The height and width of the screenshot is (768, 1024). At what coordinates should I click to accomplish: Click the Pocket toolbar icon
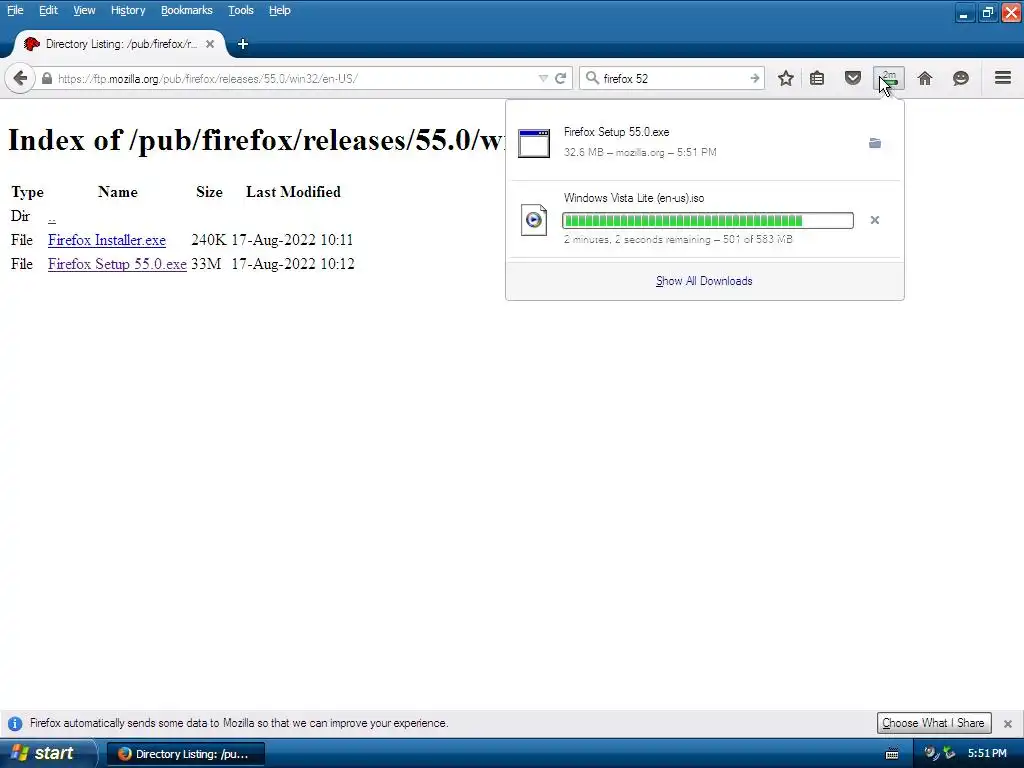point(853,78)
